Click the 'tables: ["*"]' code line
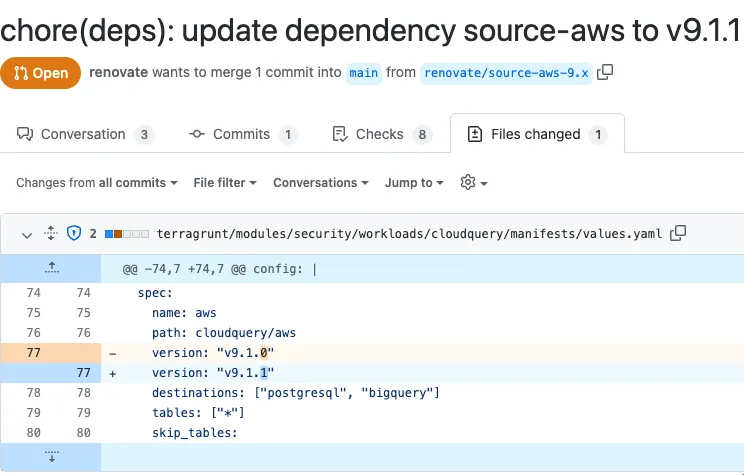Image resolution: width=744 pixels, height=475 pixels. tap(198, 413)
